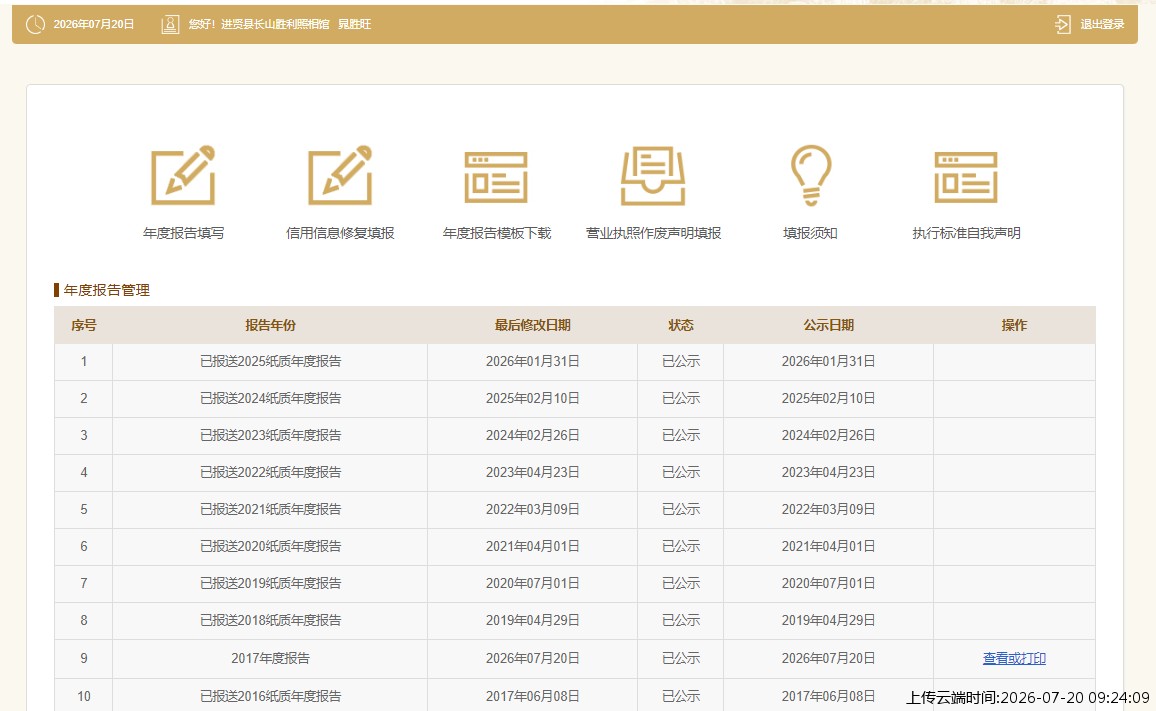Click the user profile icon in header
The image size is (1156, 711).
point(170,24)
